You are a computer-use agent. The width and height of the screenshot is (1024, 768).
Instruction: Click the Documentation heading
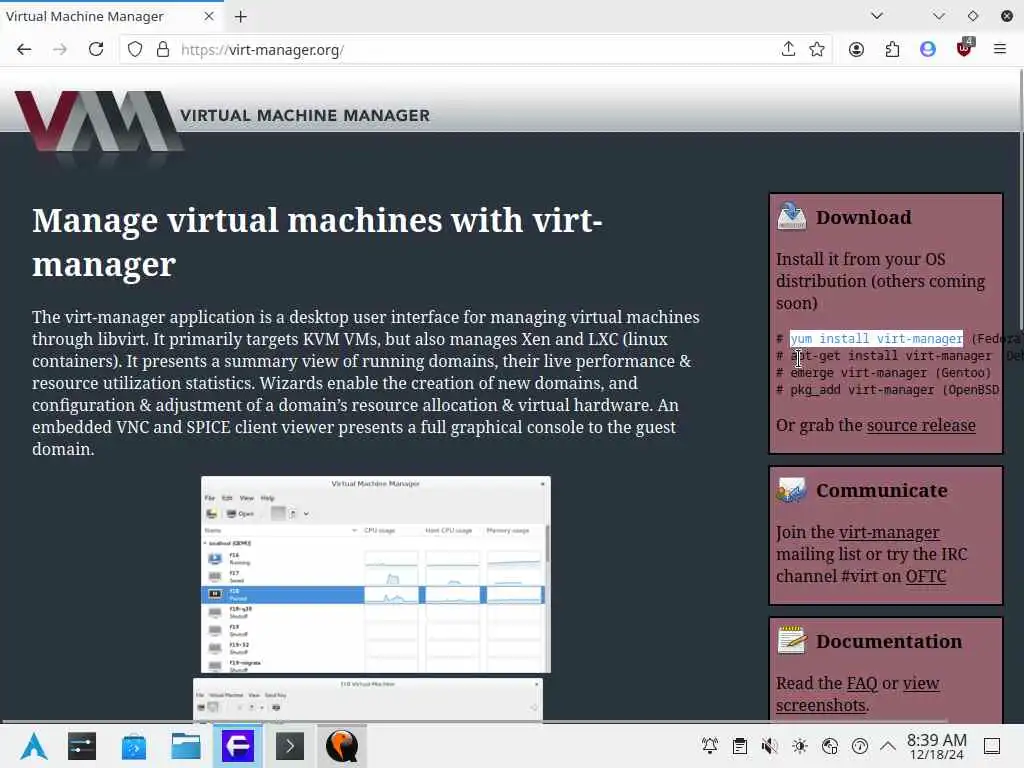pos(889,641)
